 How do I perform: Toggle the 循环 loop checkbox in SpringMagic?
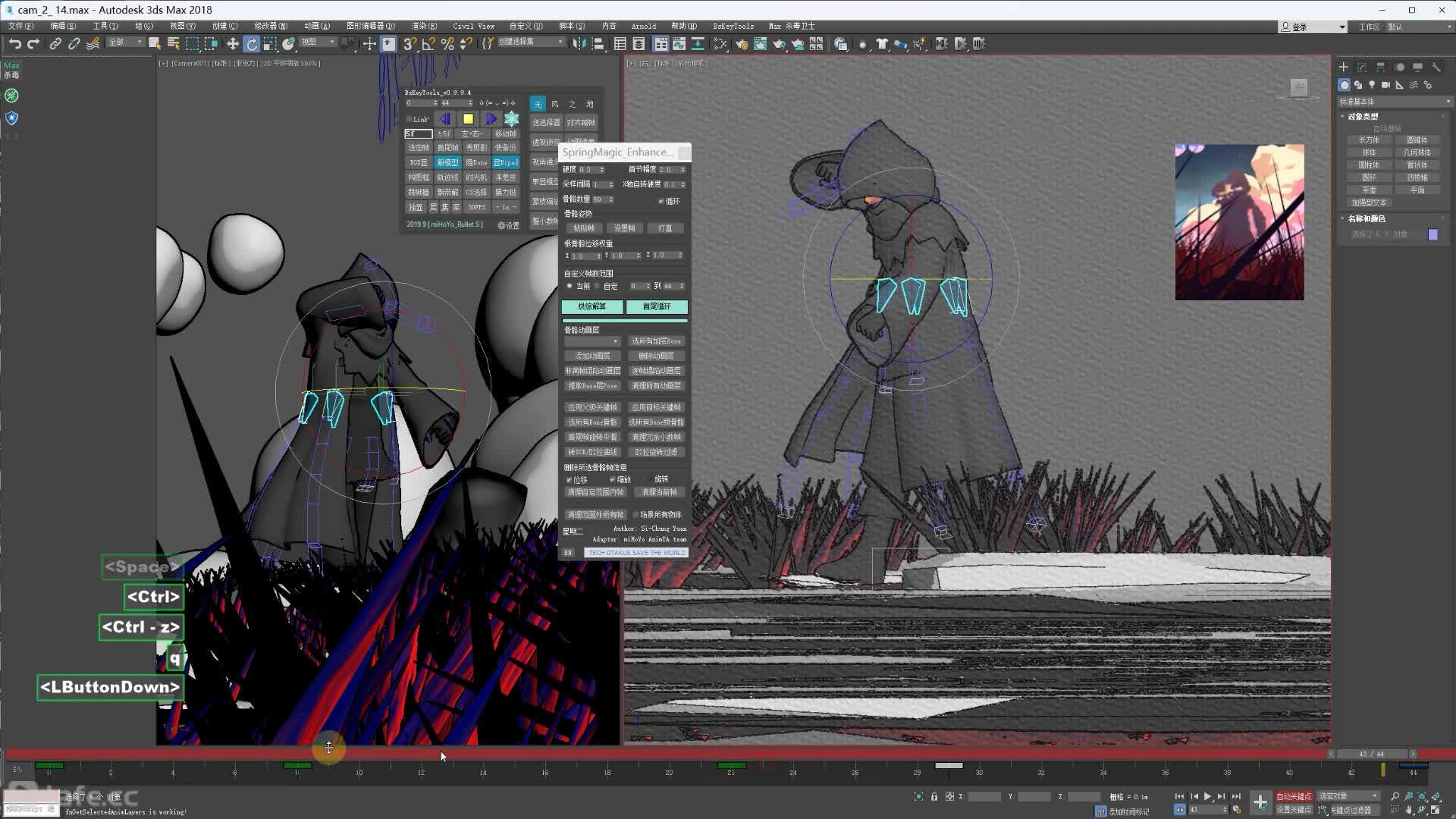point(661,201)
